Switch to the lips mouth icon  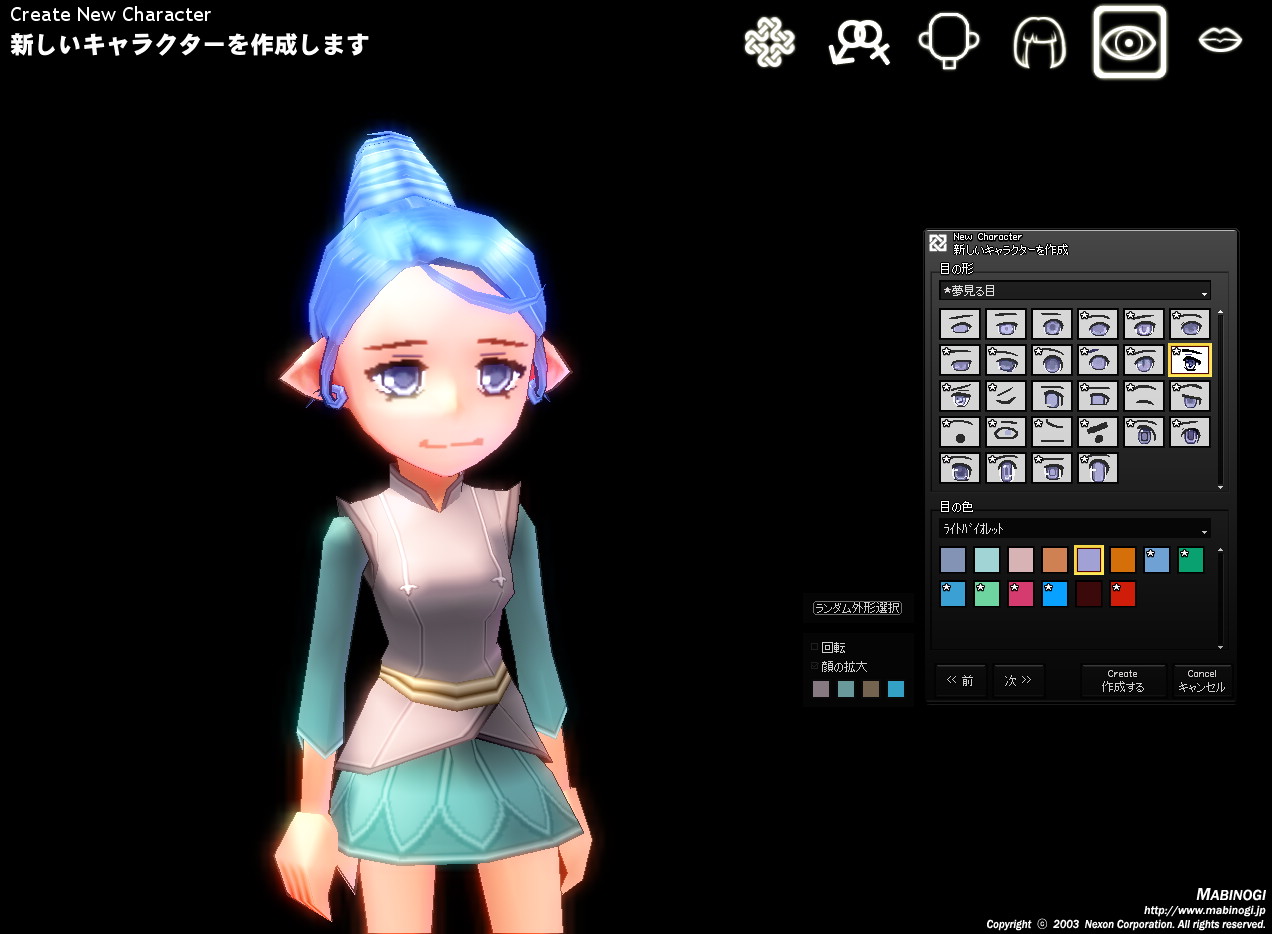[1220, 40]
